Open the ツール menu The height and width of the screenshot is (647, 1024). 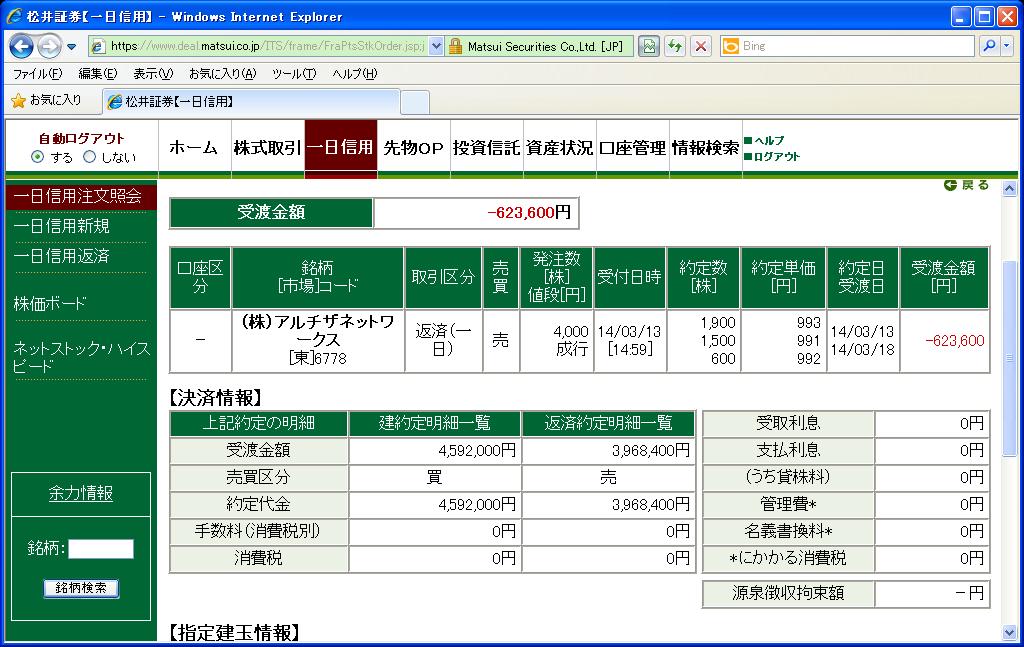coord(293,74)
